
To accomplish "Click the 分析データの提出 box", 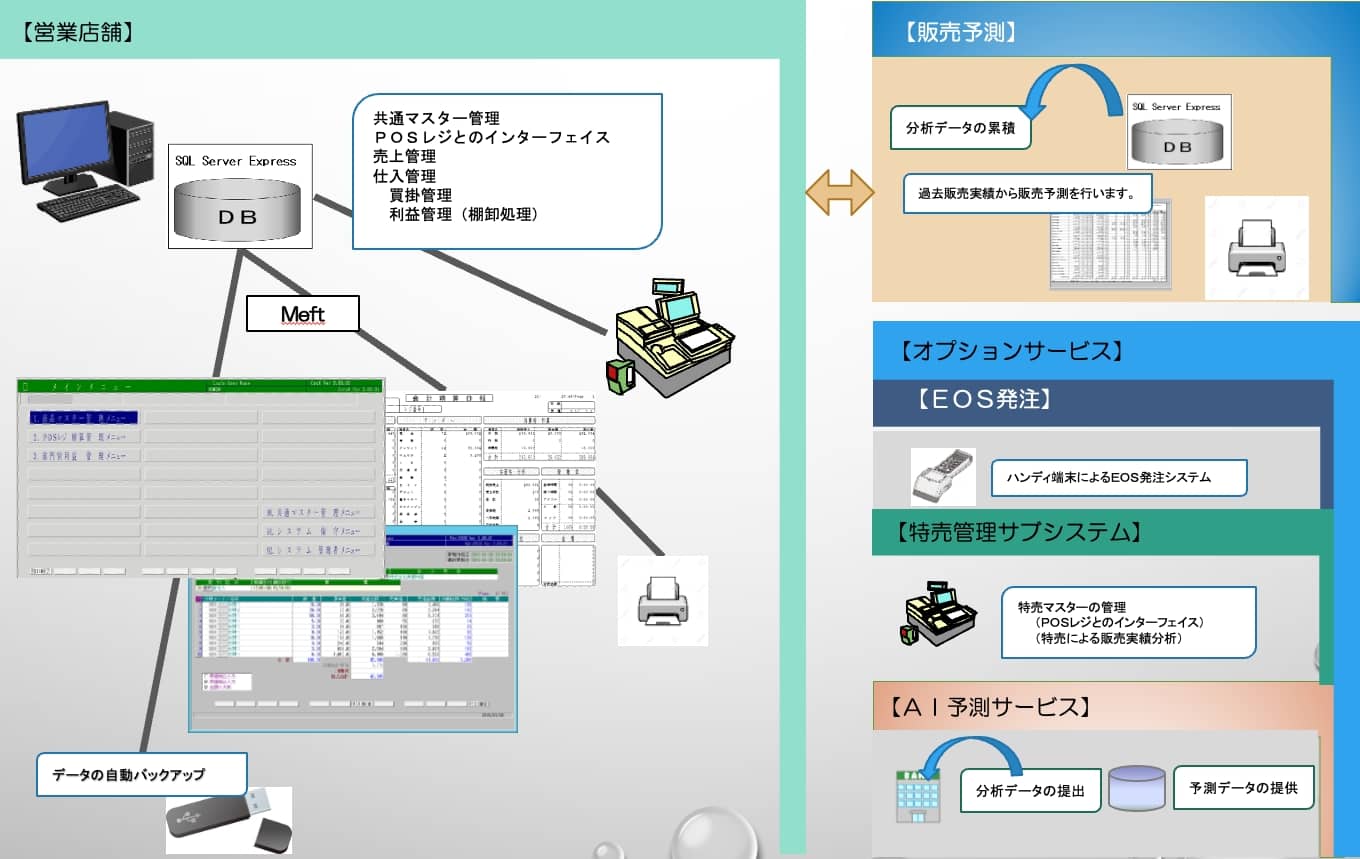I will [x=1031, y=791].
